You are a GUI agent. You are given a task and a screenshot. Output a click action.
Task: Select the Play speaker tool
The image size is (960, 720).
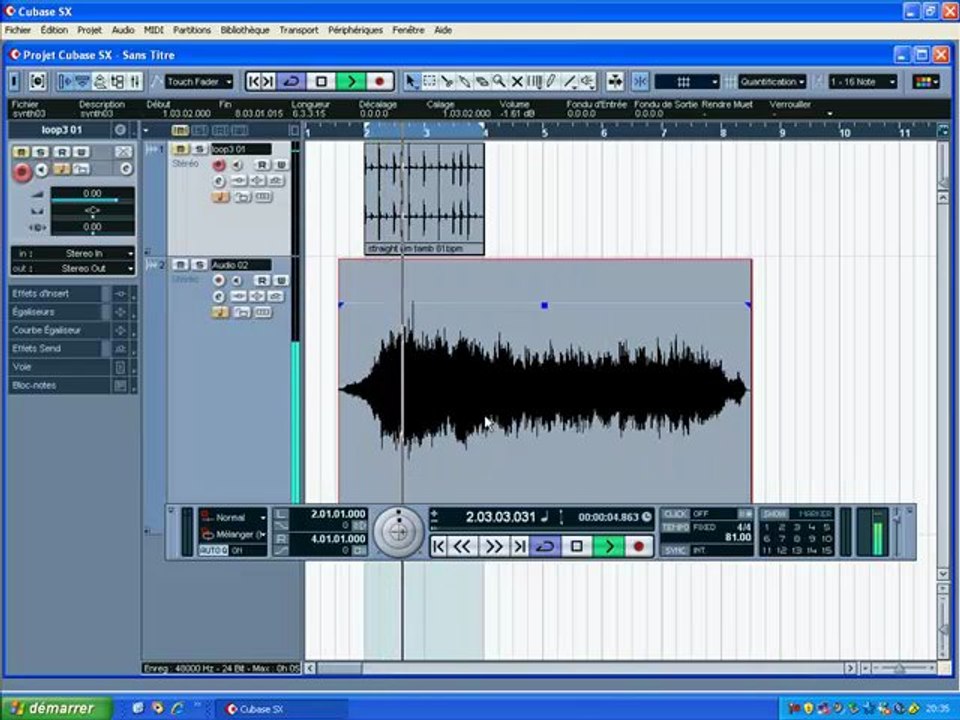pyautogui.click(x=587, y=81)
